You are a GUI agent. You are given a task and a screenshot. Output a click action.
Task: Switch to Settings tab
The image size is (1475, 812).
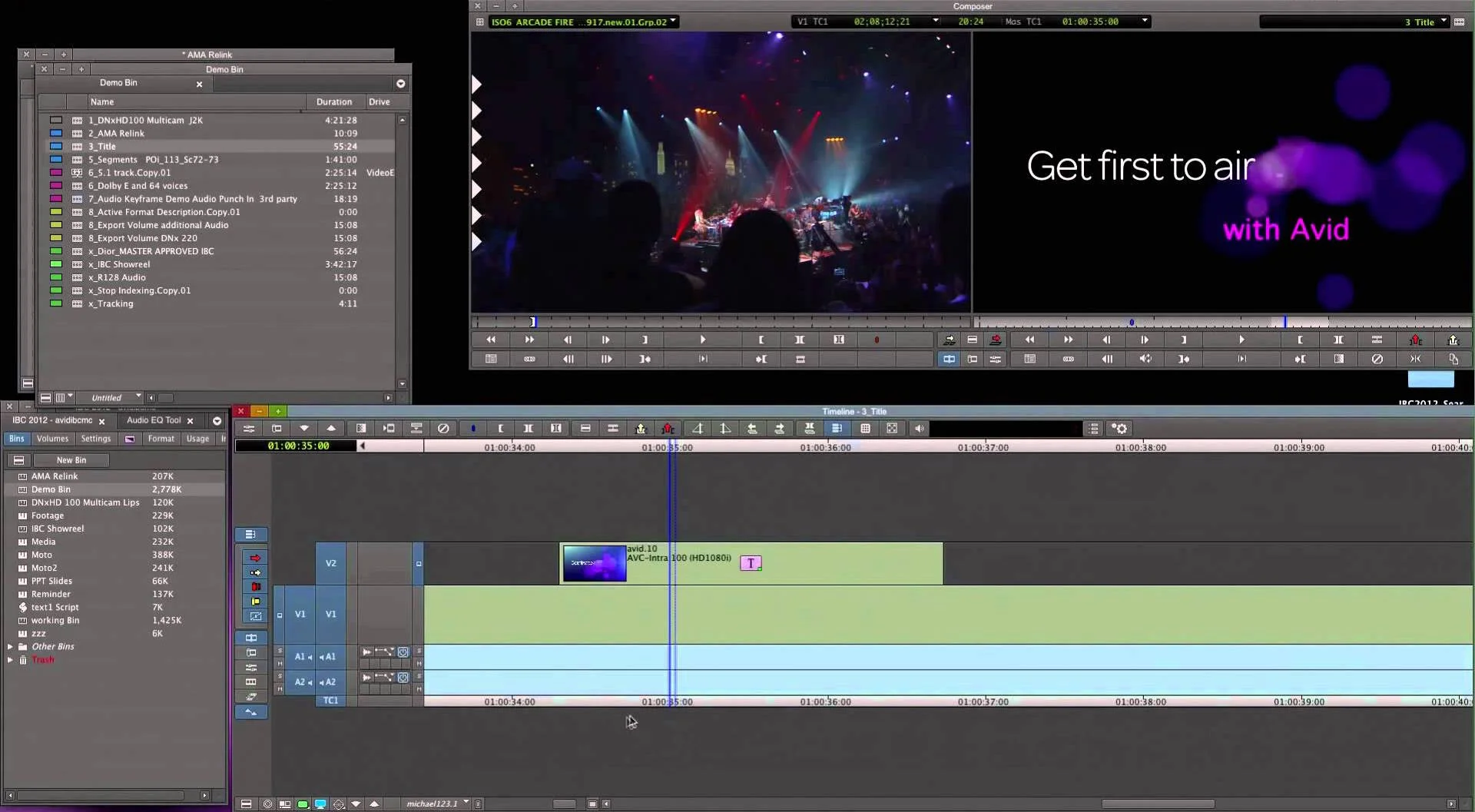coord(95,439)
